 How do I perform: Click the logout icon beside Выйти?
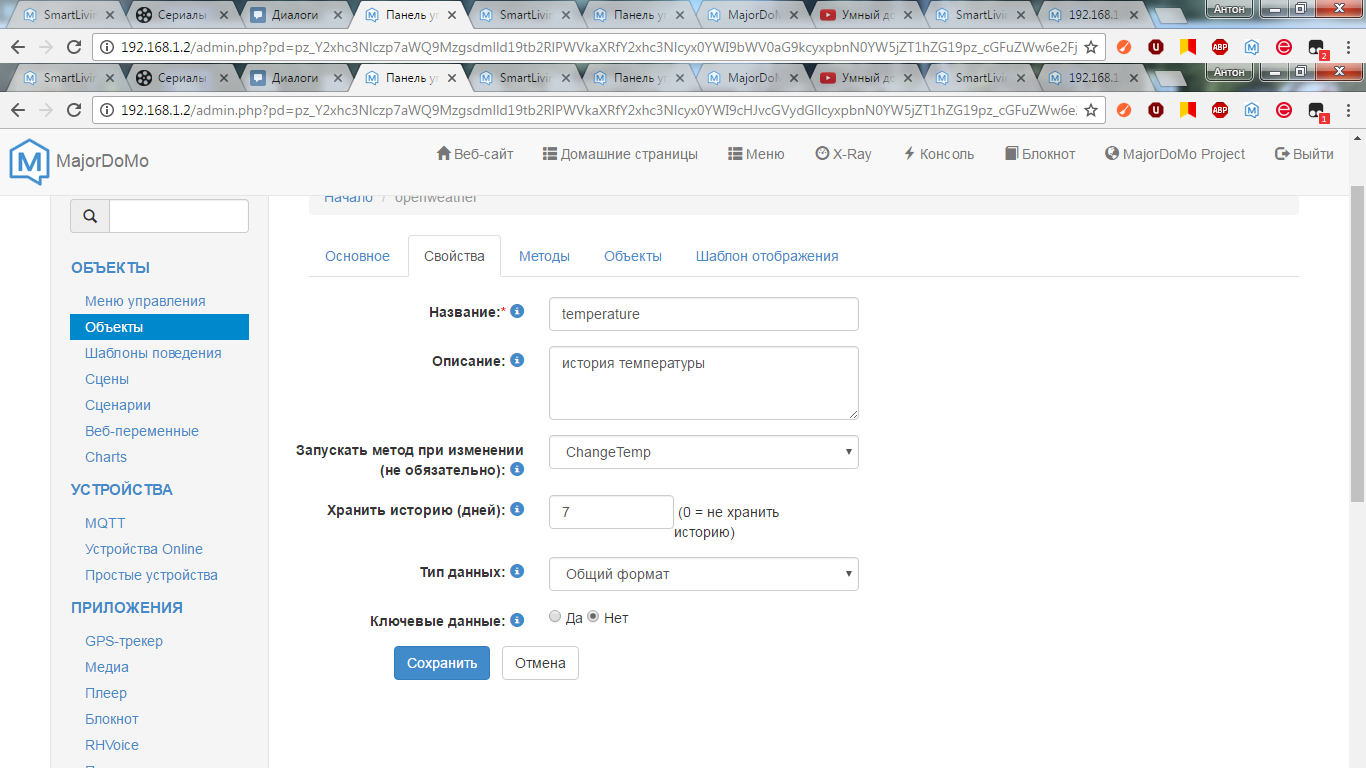pos(1282,154)
